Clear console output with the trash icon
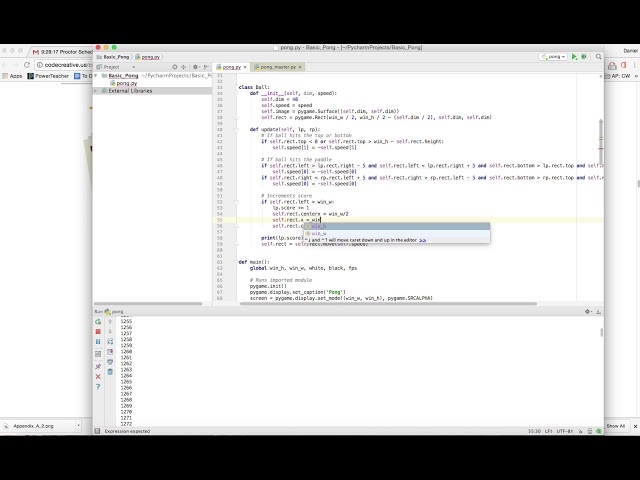The image size is (640, 480). point(110,371)
